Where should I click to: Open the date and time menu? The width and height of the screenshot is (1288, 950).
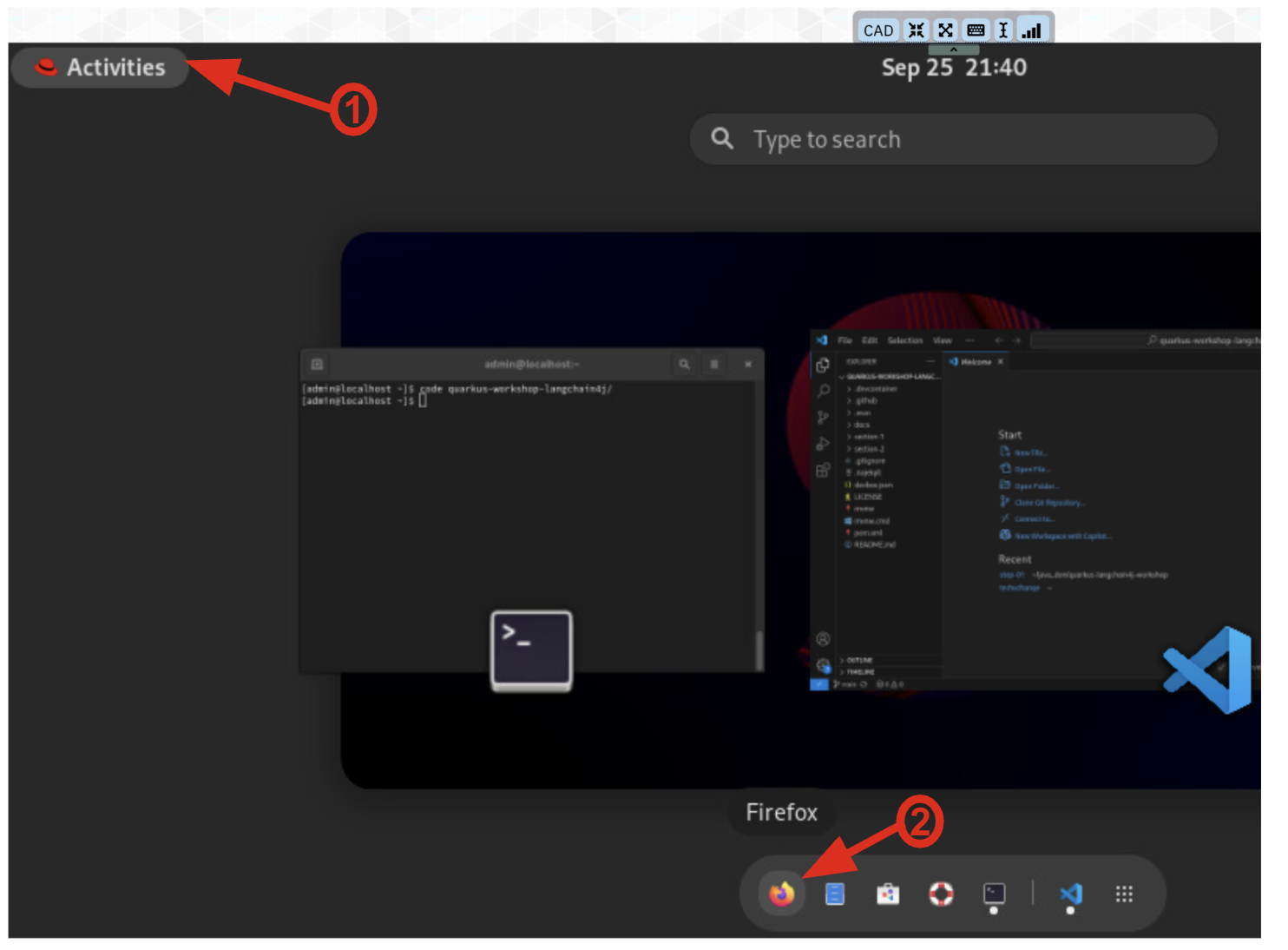tap(953, 68)
